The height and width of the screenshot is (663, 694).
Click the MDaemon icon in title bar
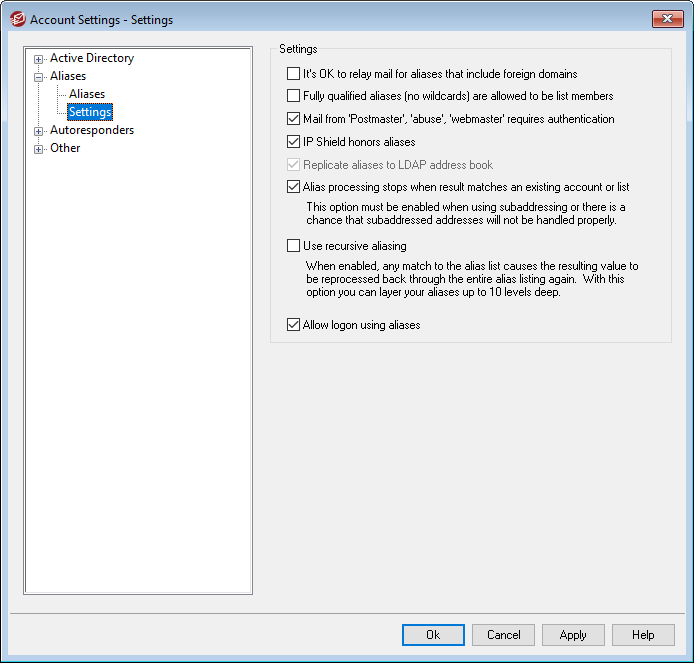[x=16, y=19]
